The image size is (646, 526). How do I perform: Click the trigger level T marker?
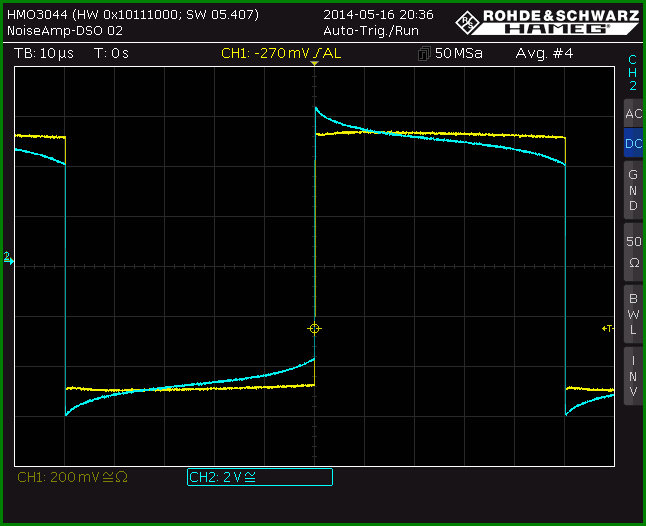click(x=608, y=328)
